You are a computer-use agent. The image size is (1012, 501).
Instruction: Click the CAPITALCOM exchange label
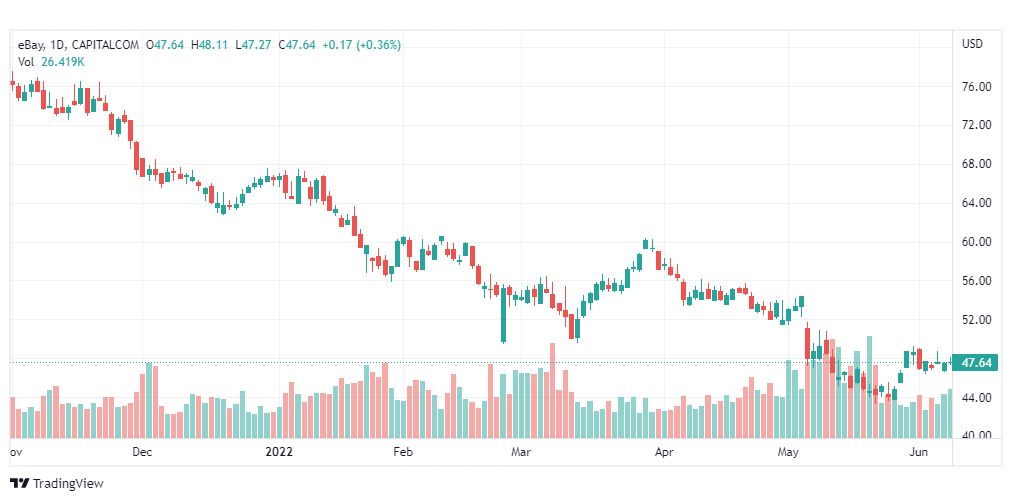pos(105,45)
